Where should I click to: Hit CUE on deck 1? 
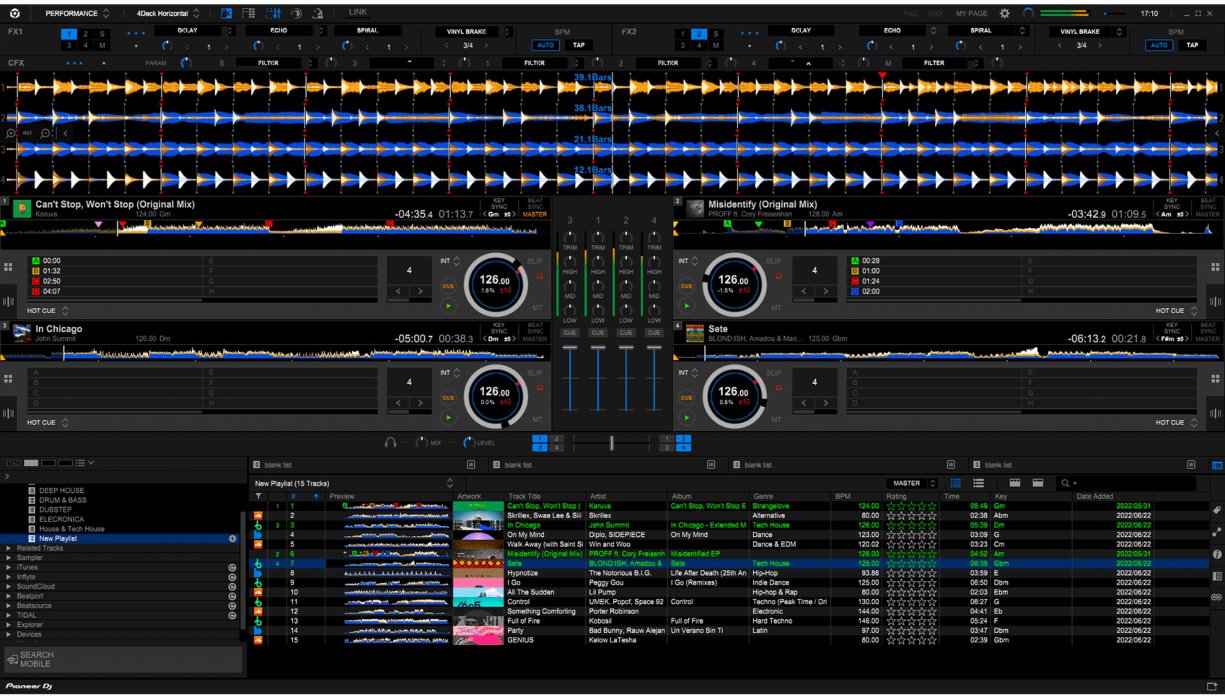(448, 285)
